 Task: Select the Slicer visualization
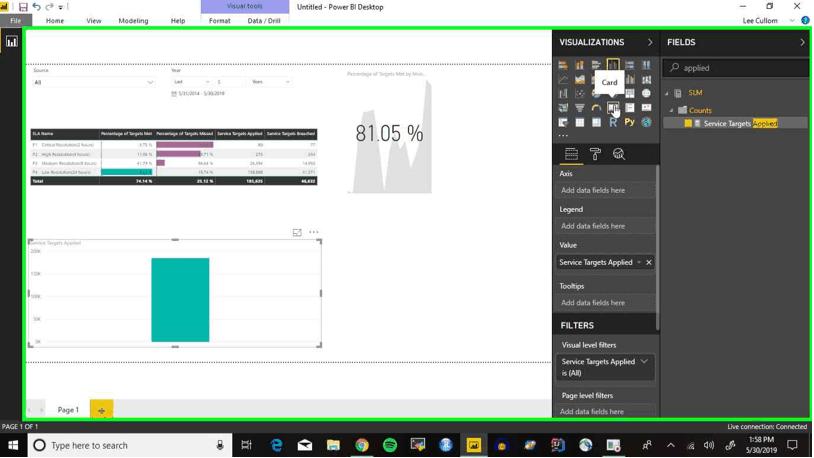click(x=563, y=122)
